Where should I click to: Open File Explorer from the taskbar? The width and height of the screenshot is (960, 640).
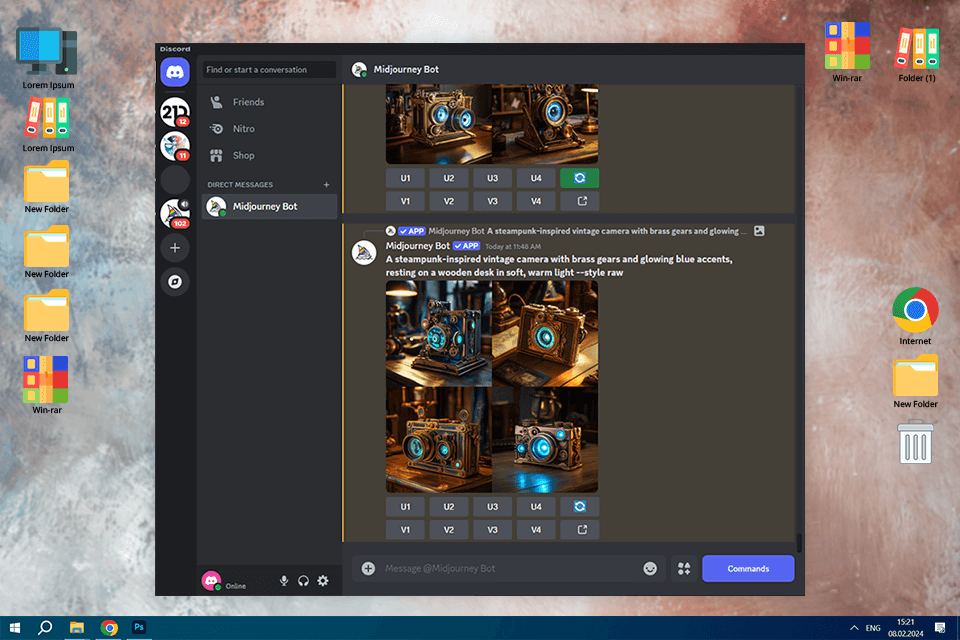77,628
